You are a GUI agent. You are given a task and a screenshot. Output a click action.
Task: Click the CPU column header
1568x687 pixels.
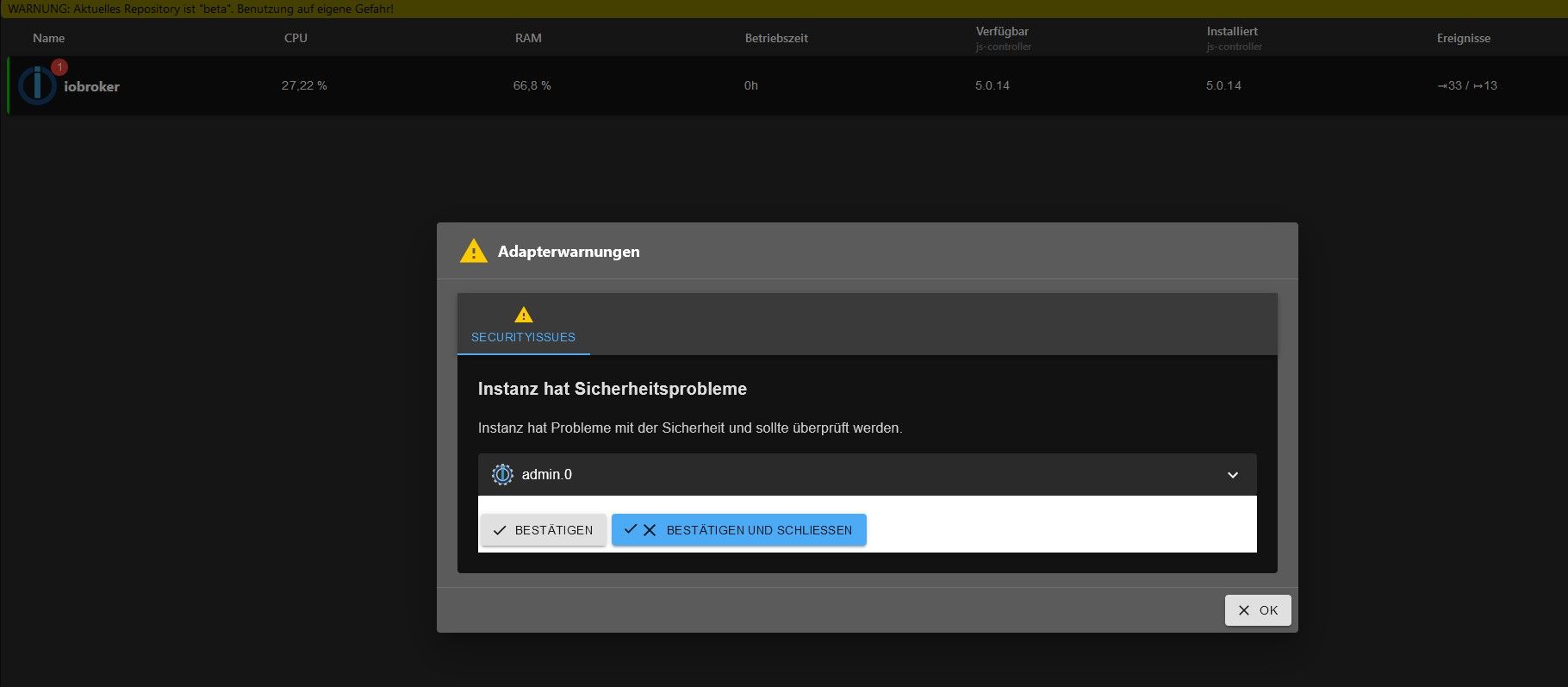[x=296, y=38]
